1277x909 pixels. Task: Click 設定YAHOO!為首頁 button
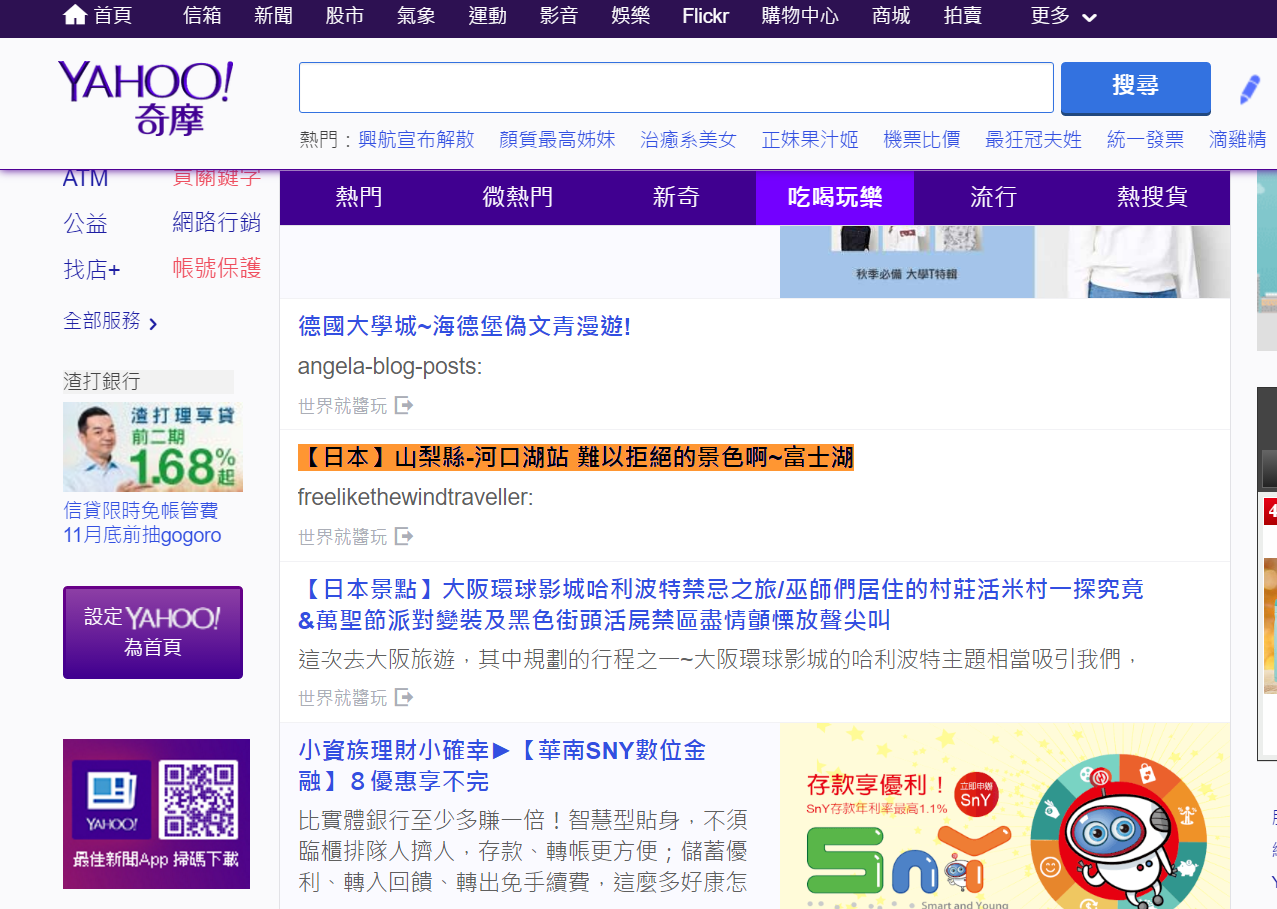pos(153,632)
